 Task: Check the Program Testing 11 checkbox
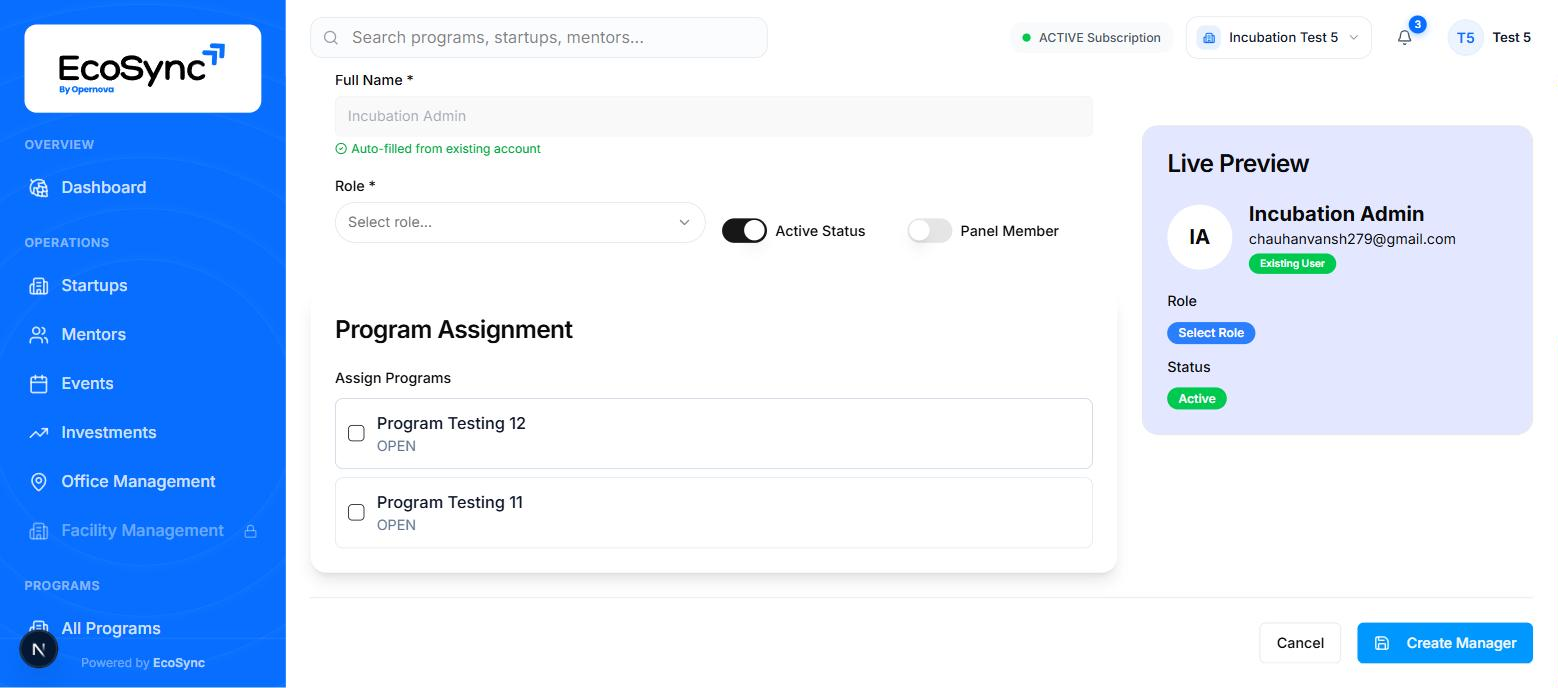356,512
